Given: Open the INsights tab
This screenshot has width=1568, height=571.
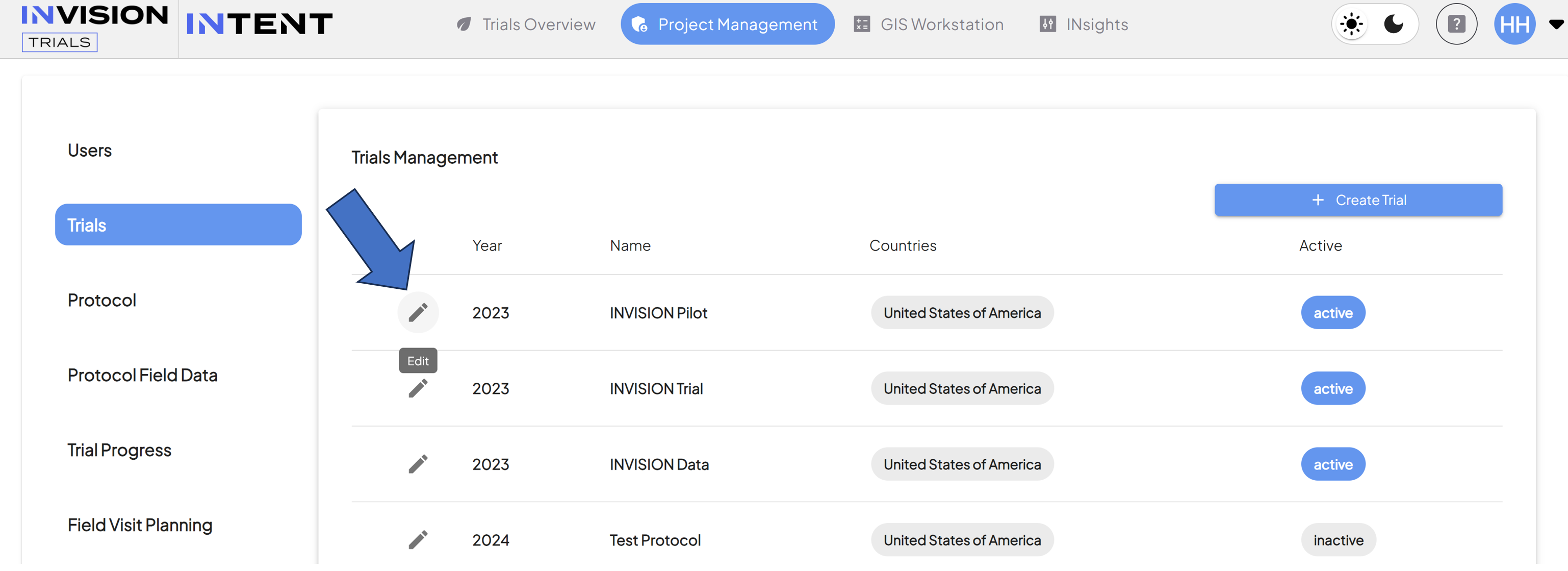Looking at the screenshot, I should 1084,24.
